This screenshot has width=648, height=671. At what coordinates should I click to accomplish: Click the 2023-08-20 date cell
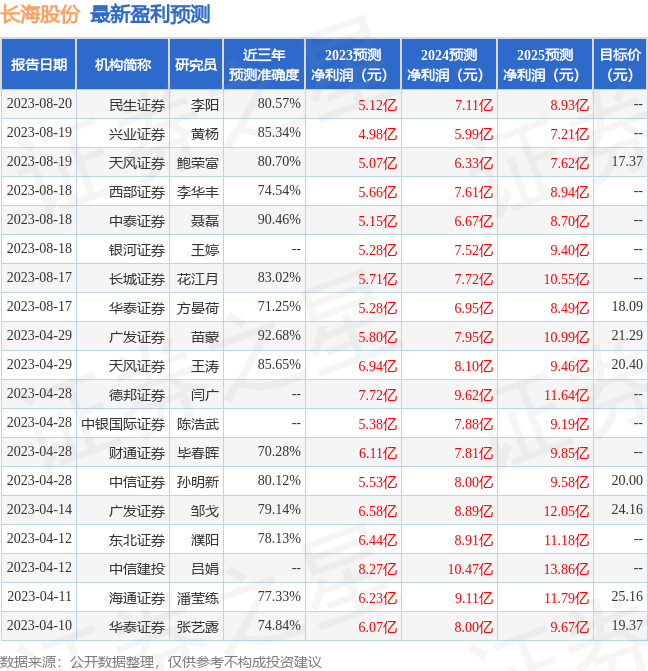pyautogui.click(x=39, y=104)
